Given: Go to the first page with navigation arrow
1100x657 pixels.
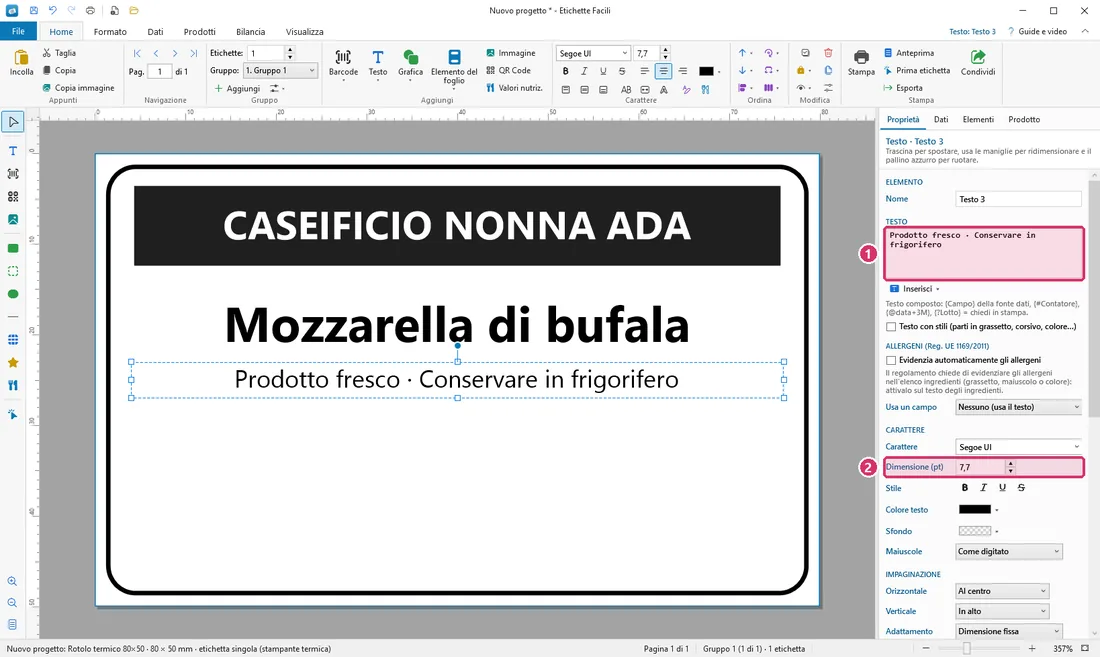Looking at the screenshot, I should pyautogui.click(x=137, y=53).
